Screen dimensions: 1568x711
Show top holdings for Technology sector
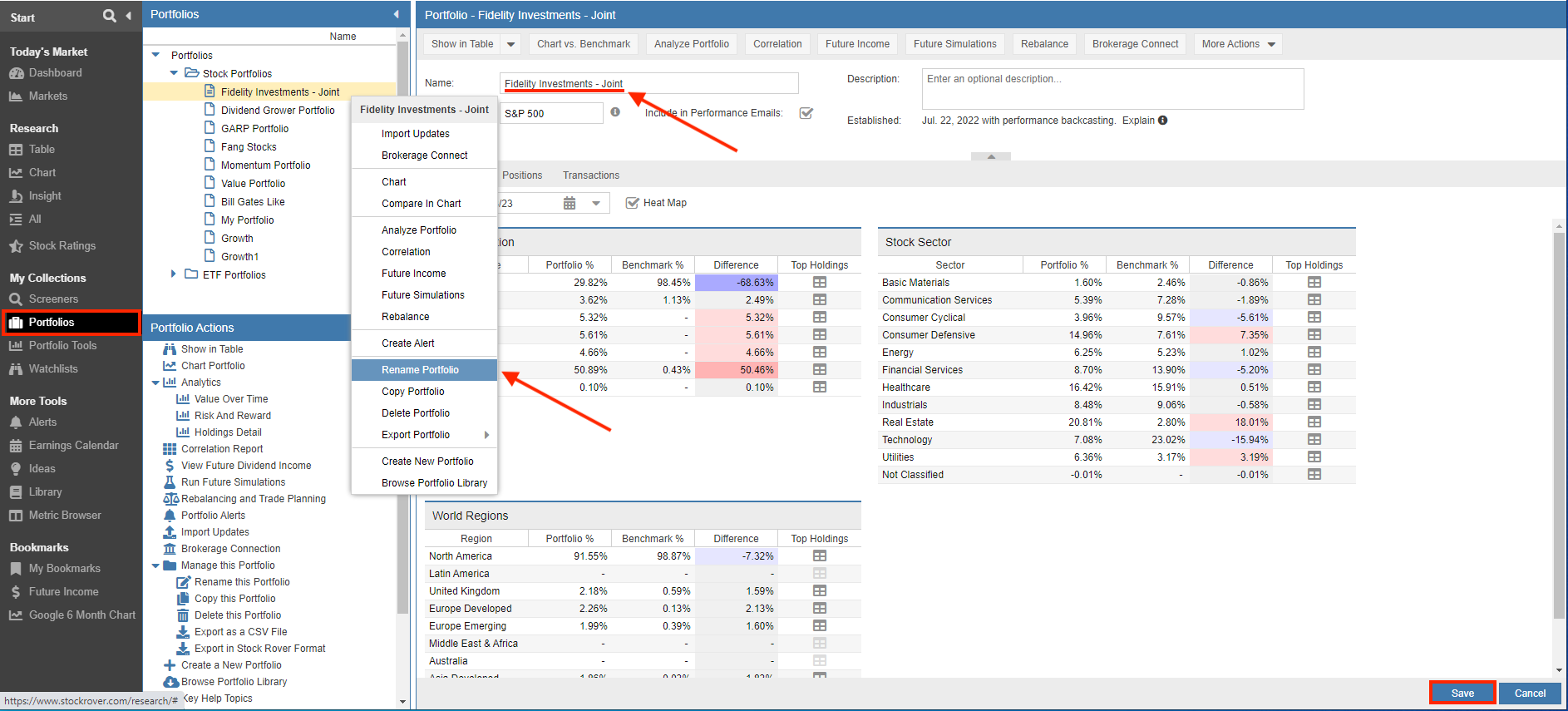coord(1314,440)
